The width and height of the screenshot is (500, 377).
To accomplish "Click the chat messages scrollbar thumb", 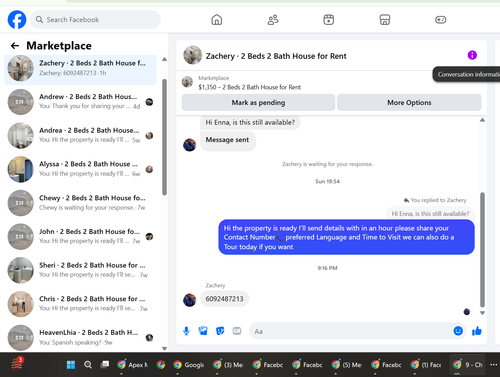I will 482,249.
